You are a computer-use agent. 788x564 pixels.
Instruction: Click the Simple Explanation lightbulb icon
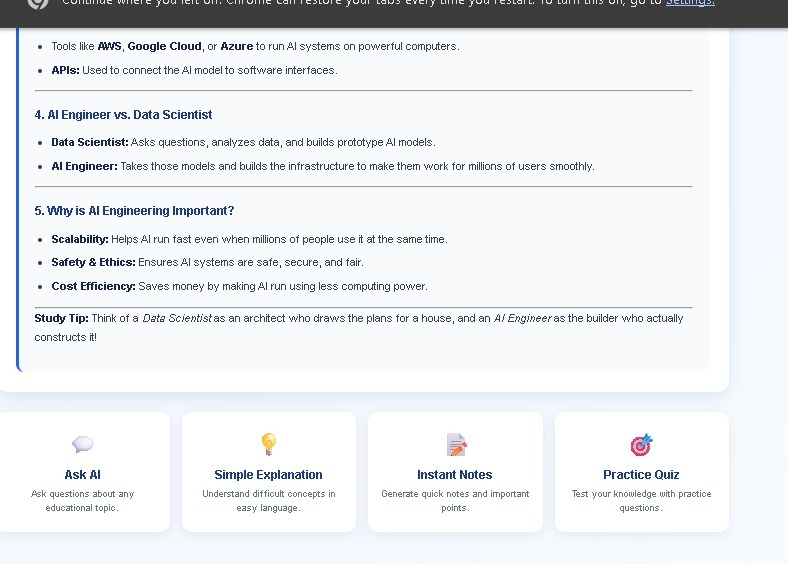[269, 444]
